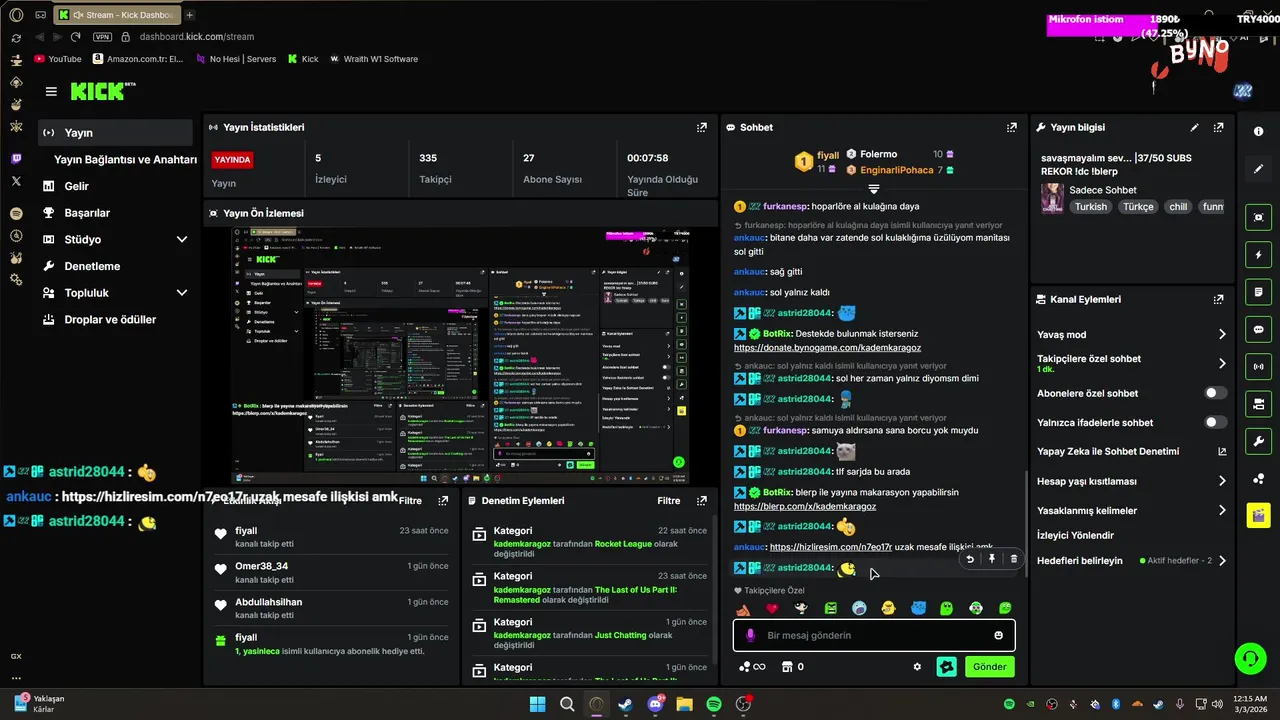1280x720 pixels.
Task: Reply to the hovered chat message
Action: (969, 559)
